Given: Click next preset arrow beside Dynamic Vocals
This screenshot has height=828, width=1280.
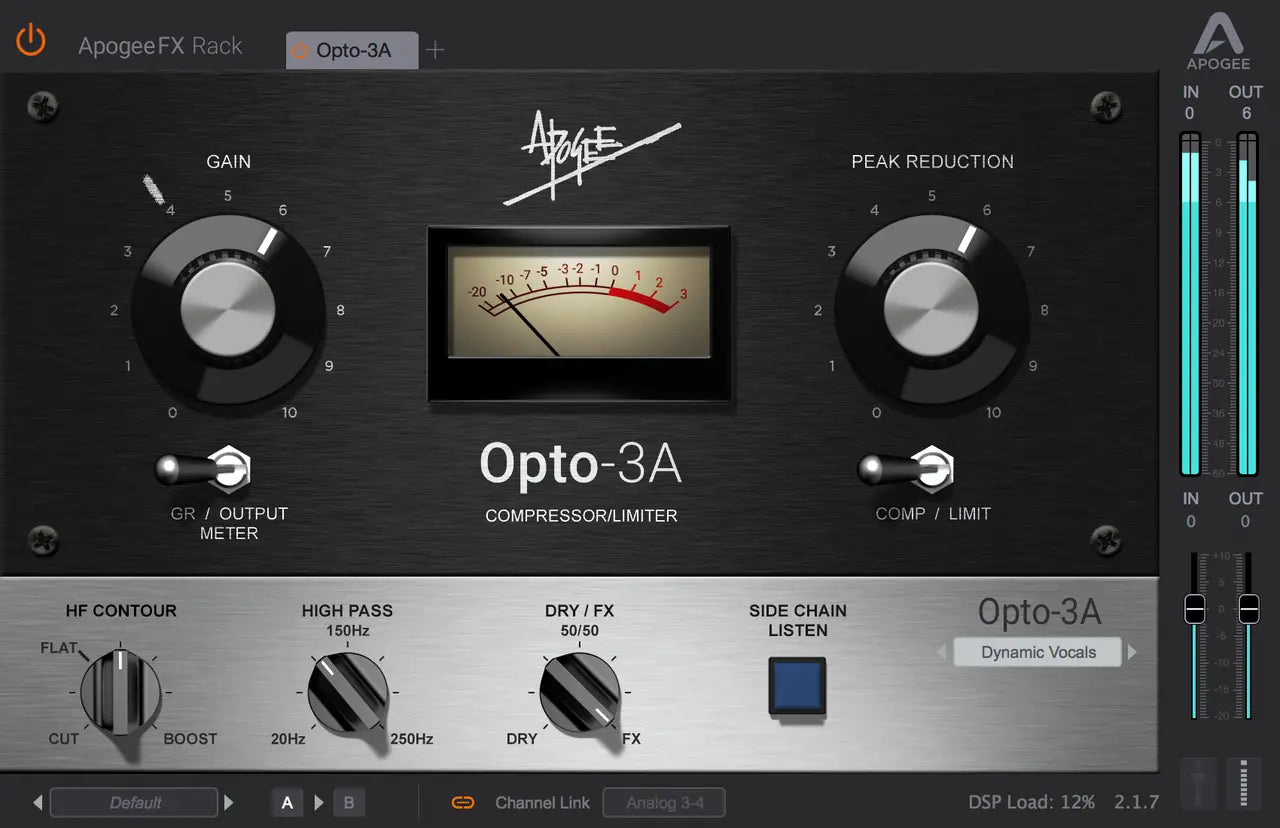Looking at the screenshot, I should click(x=1131, y=652).
